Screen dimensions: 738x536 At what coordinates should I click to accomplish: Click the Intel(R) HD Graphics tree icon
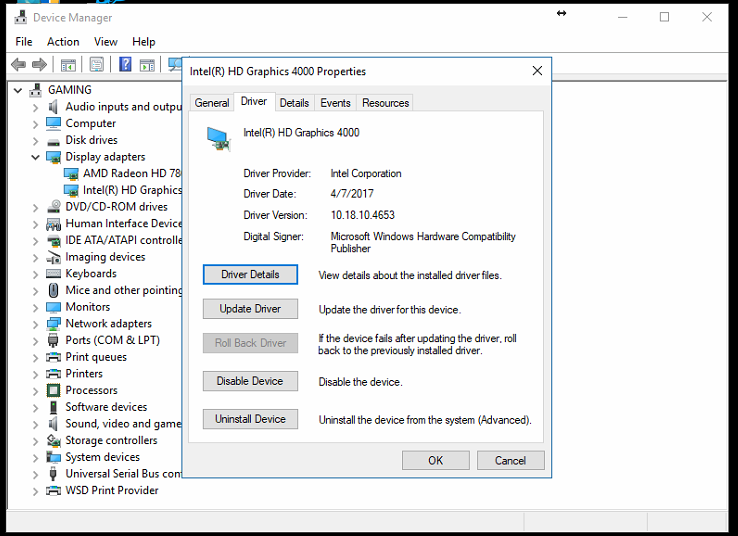pyautogui.click(x=71, y=191)
